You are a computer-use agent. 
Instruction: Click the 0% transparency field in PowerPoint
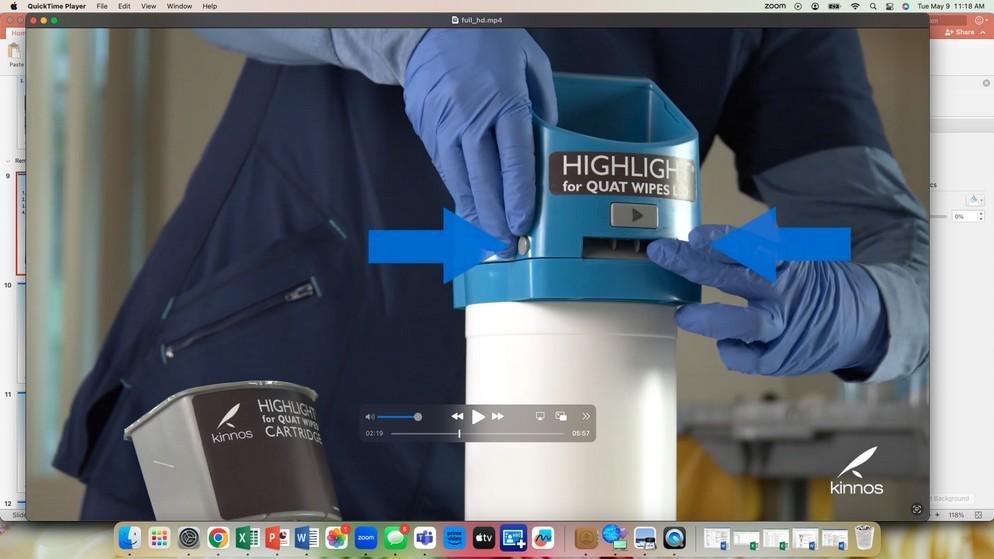(x=964, y=216)
